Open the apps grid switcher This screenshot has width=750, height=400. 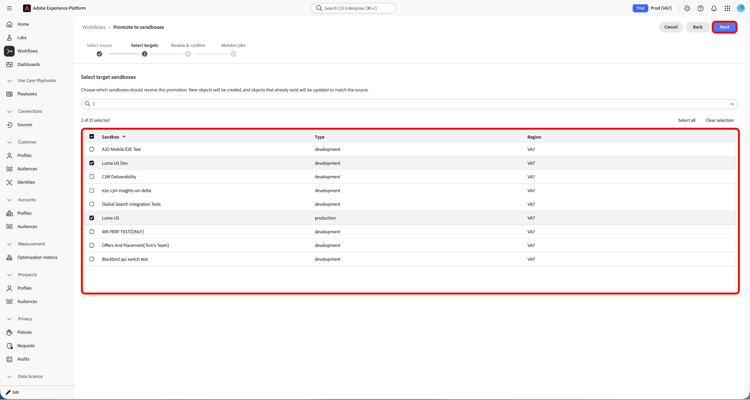point(728,8)
